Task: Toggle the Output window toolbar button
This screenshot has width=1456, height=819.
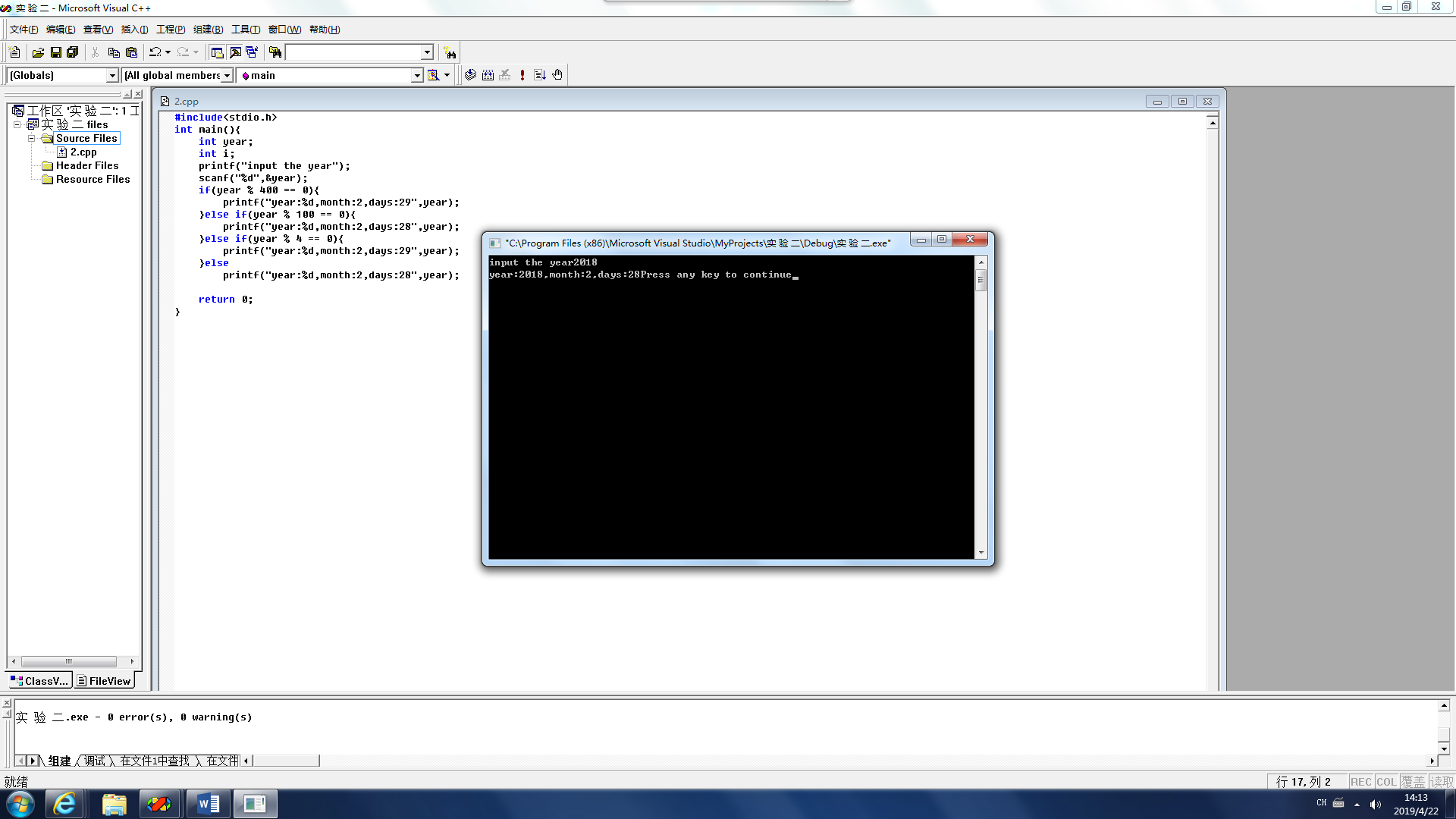Action: point(235,52)
